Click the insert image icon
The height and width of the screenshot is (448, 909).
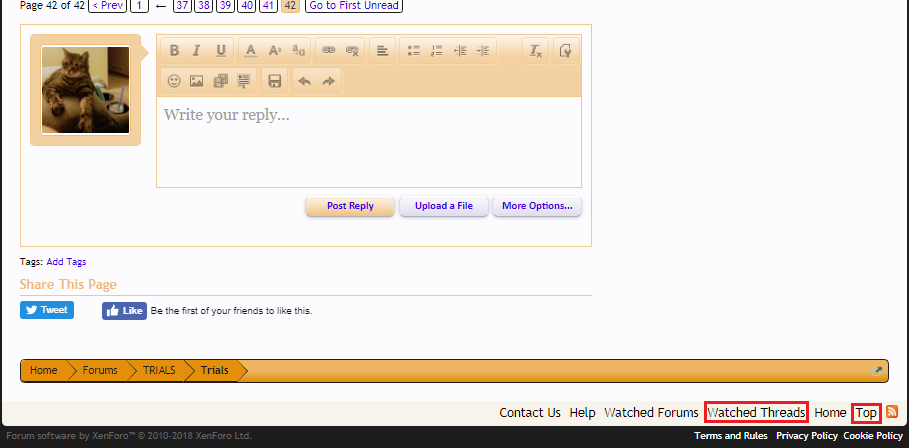click(197, 80)
